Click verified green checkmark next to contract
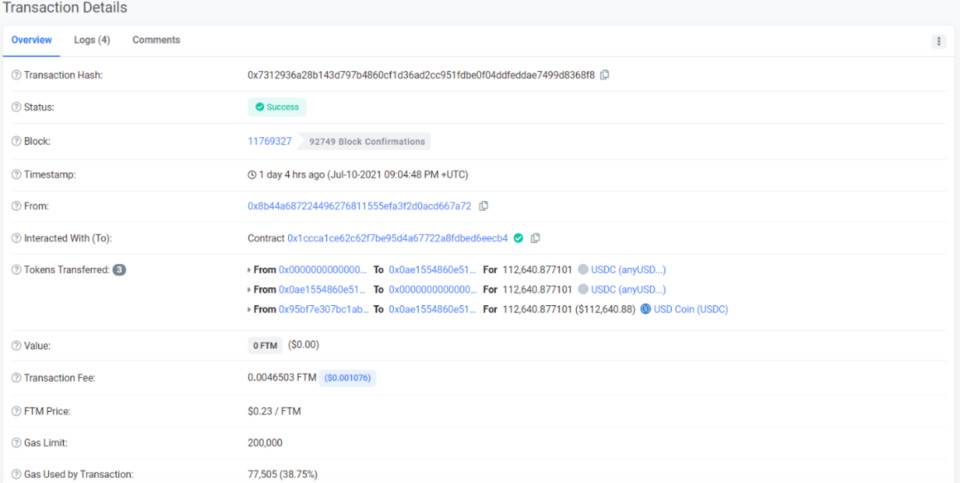The image size is (960, 483). click(518, 238)
